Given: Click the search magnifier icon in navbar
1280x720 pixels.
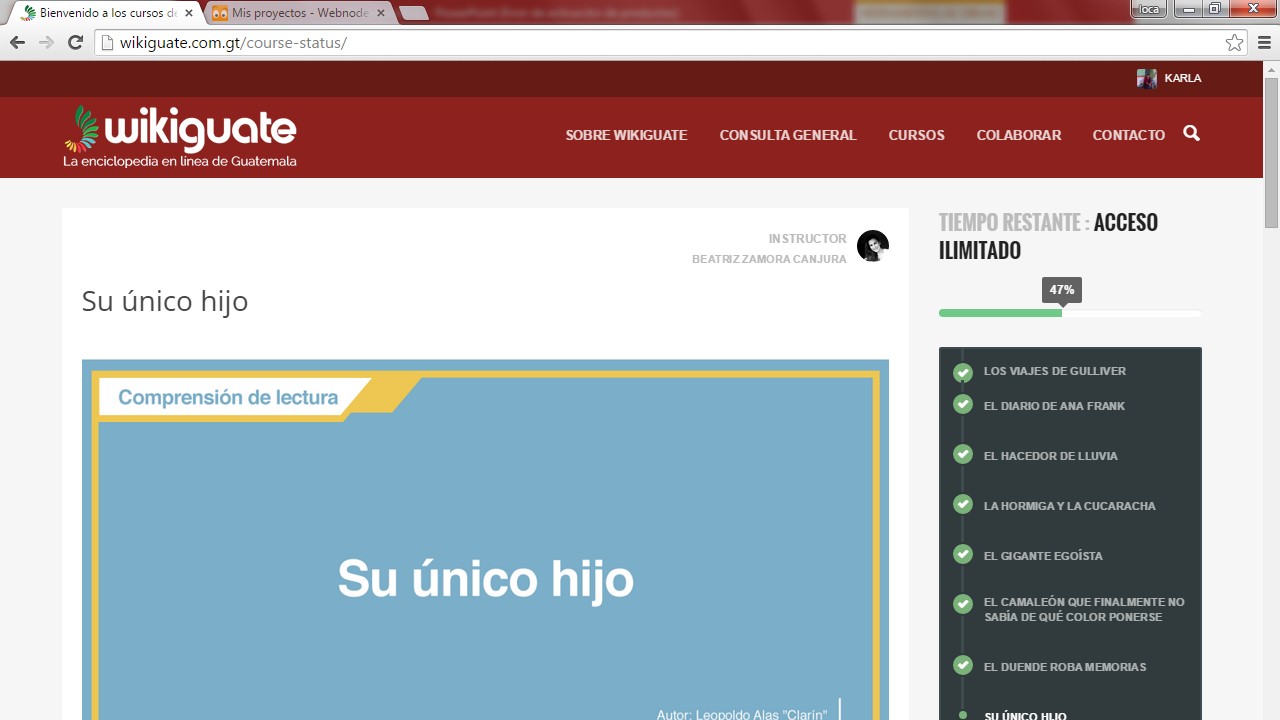Looking at the screenshot, I should (x=1191, y=133).
